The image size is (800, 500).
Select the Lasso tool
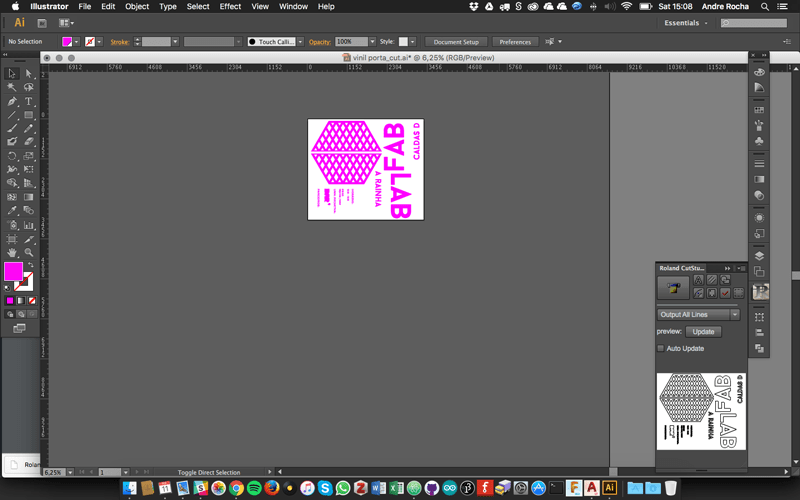[x=29, y=87]
